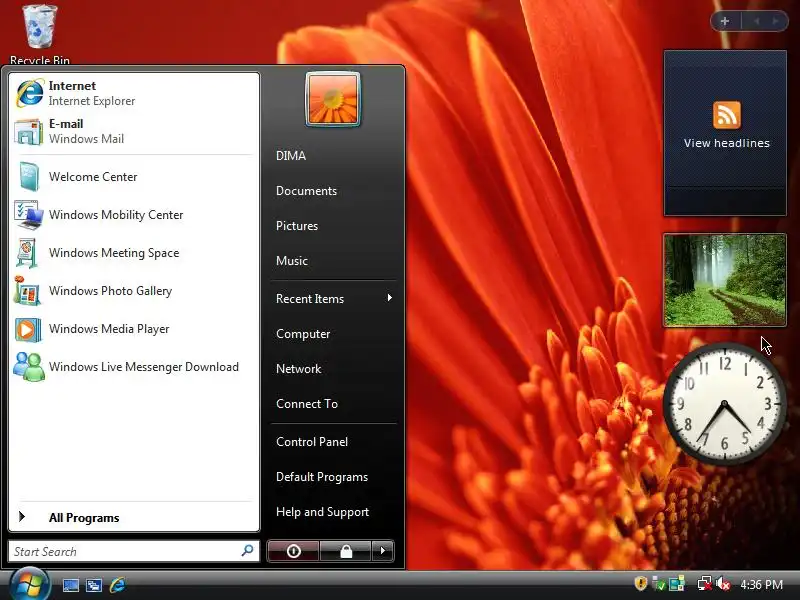Click the user account flower picture
800x600 pixels.
pyautogui.click(x=333, y=99)
